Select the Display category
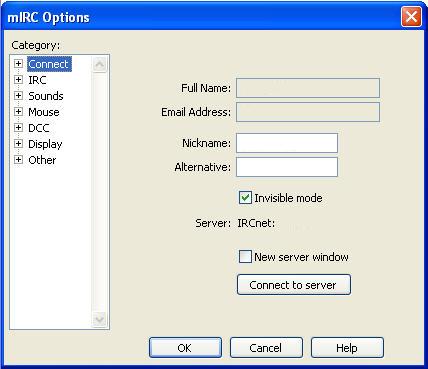 [45, 144]
